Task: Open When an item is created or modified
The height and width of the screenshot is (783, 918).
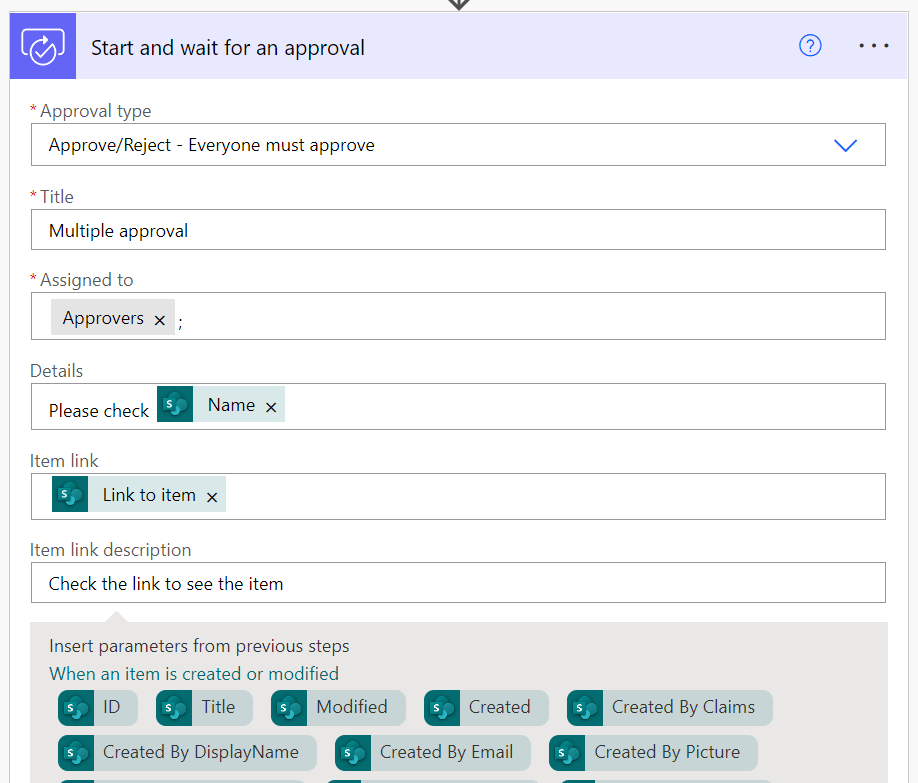Action: coord(194,673)
